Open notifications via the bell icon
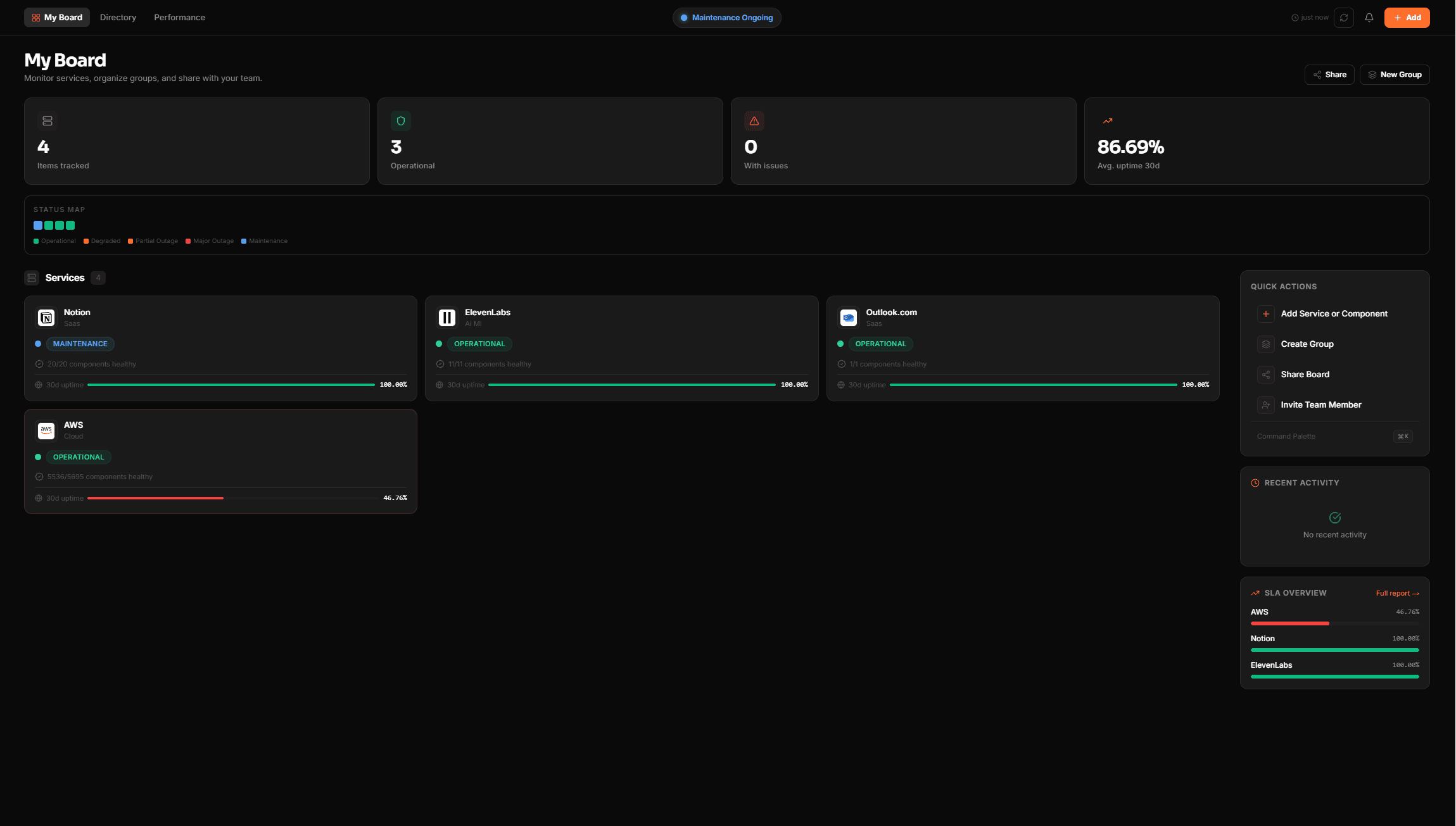Viewport: 1456px width, 826px height. [1369, 17]
